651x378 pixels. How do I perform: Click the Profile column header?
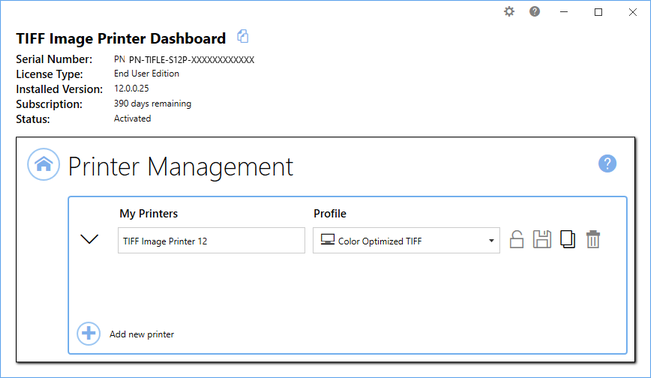click(x=330, y=214)
